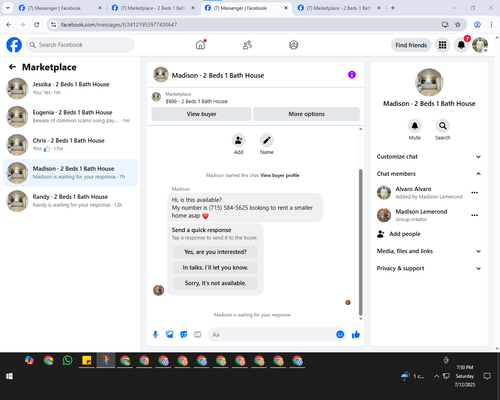Image resolution: width=500 pixels, height=400 pixels.
Task: Attach a file using the photo icon
Action: (170, 334)
